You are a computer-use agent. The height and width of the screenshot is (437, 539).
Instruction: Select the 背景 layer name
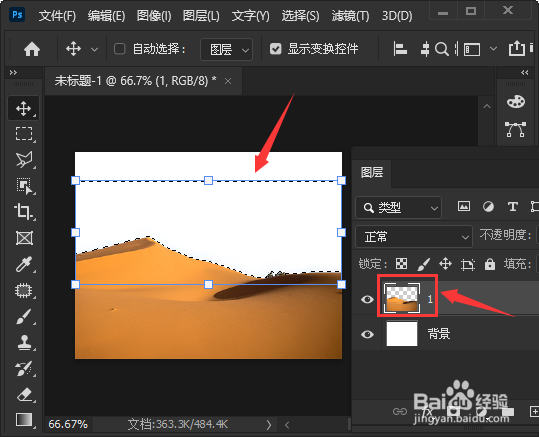439,334
